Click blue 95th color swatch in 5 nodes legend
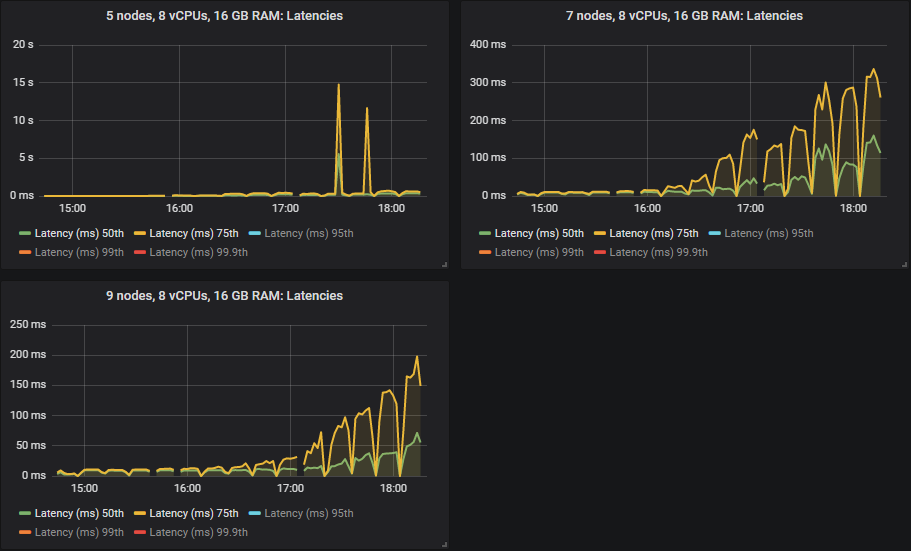The width and height of the screenshot is (911, 551). tap(254, 233)
